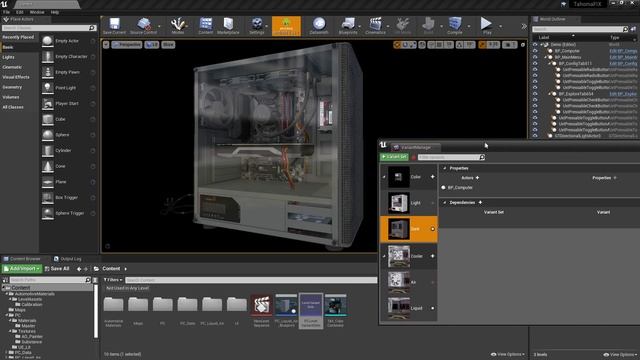The height and width of the screenshot is (360, 640).
Task: Start Play in the editor
Action: 486,26
